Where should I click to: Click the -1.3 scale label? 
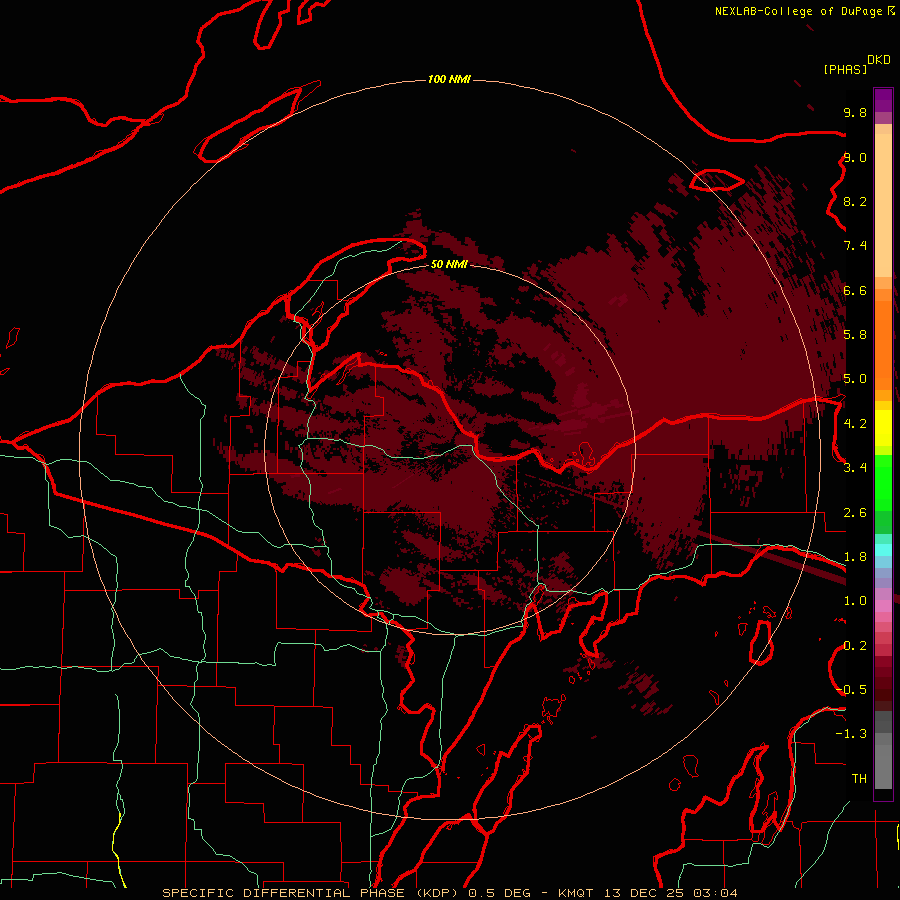[851, 734]
